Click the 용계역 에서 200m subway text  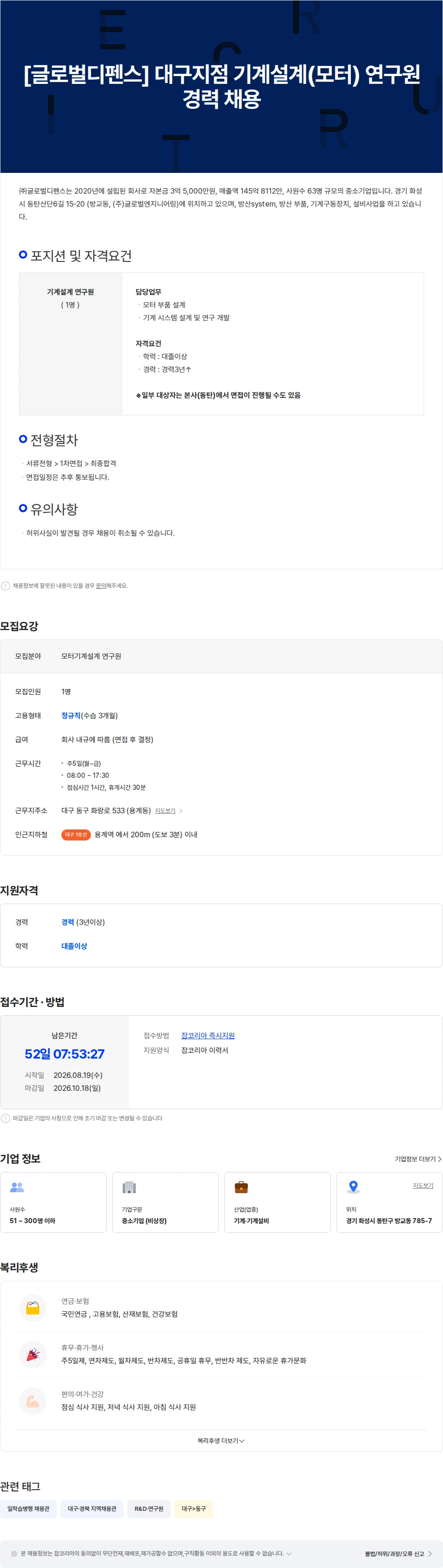tap(146, 834)
